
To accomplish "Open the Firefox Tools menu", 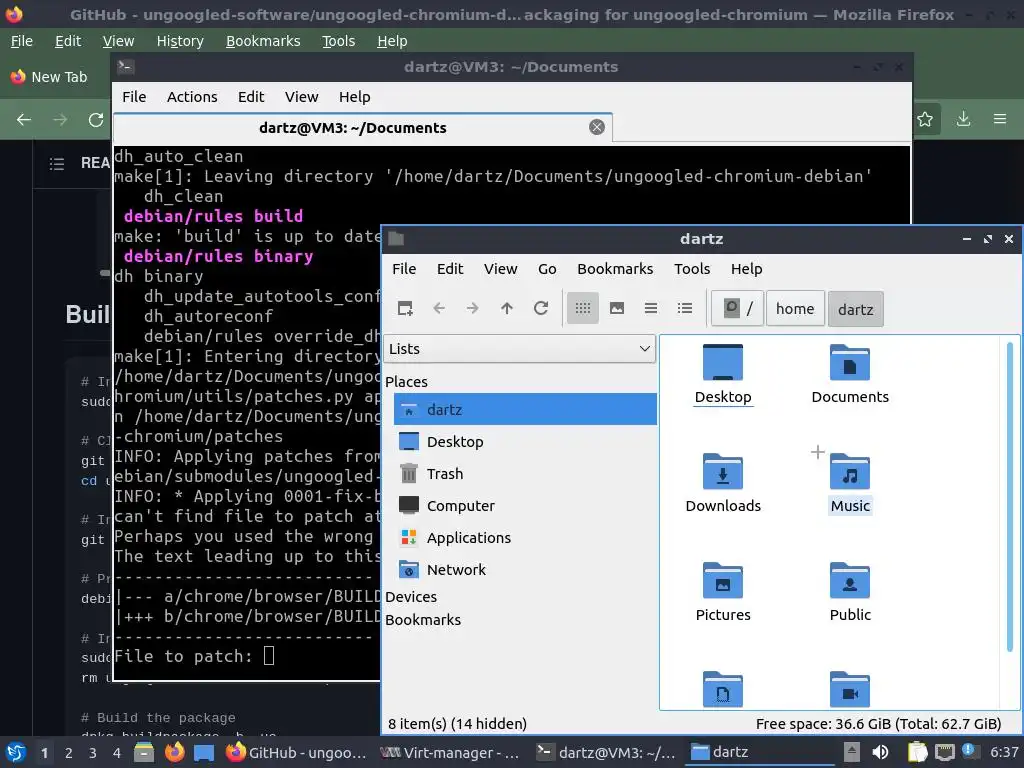I will 338,41.
